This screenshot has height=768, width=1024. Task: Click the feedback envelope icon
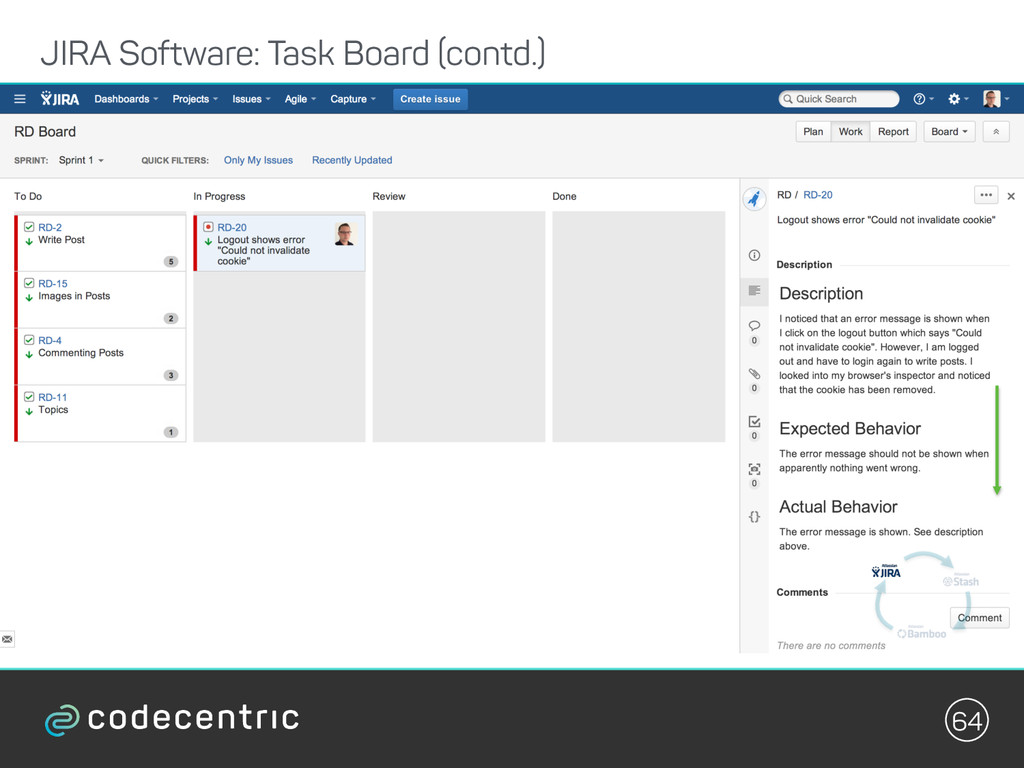pyautogui.click(x=7, y=639)
